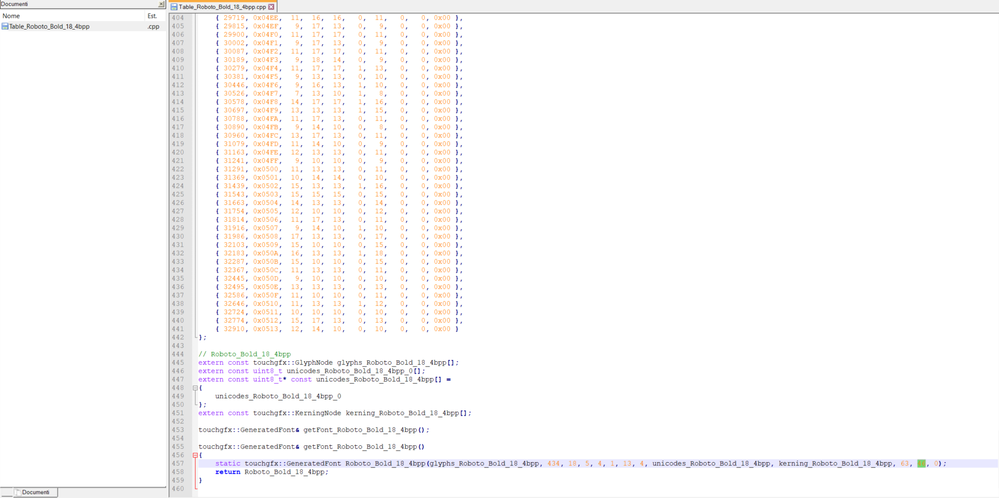Viewport: 999px width, 498px height.
Task: Click the closing }; on line 442
Action: (x=202, y=338)
